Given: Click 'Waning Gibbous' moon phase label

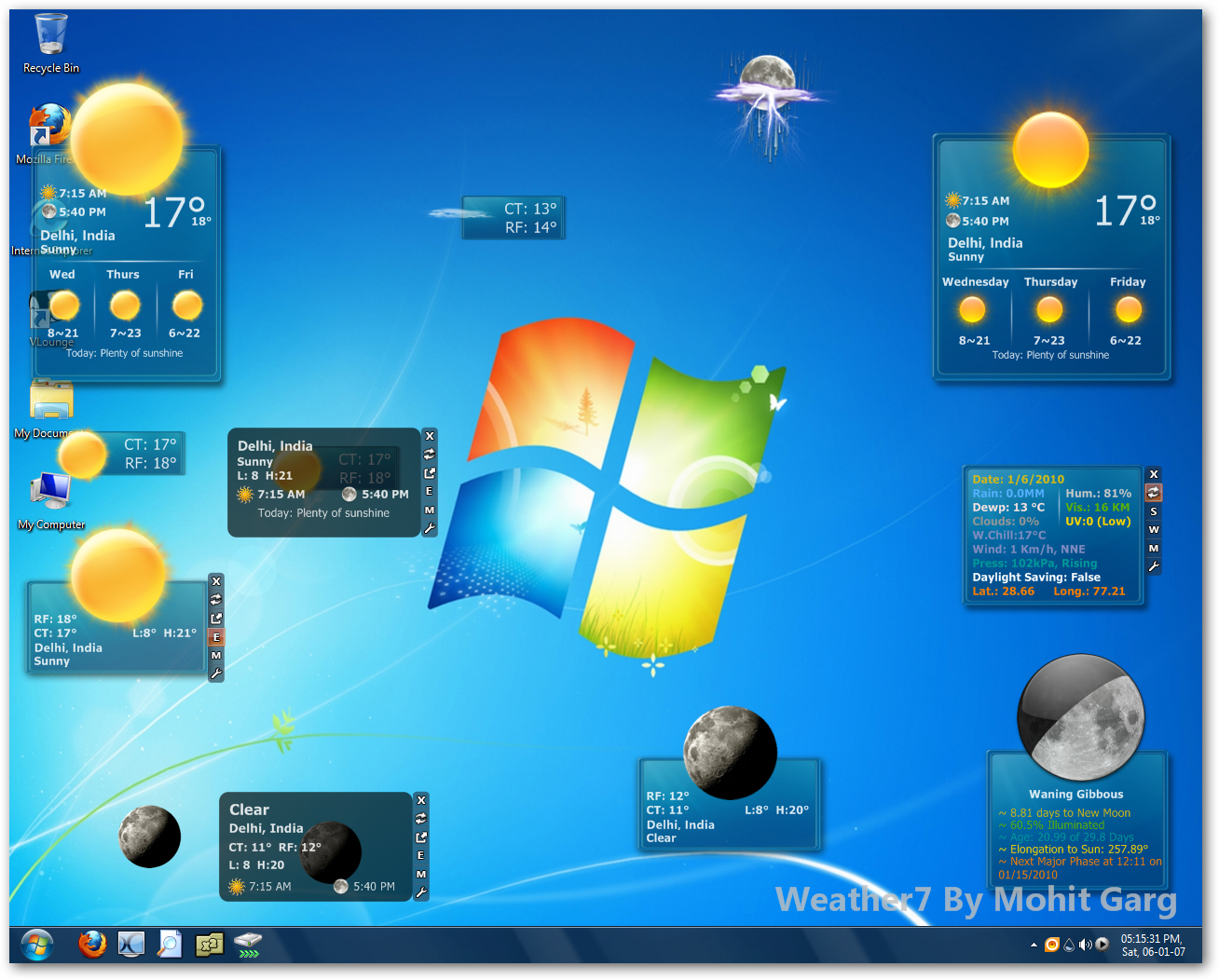Looking at the screenshot, I should tap(1075, 795).
